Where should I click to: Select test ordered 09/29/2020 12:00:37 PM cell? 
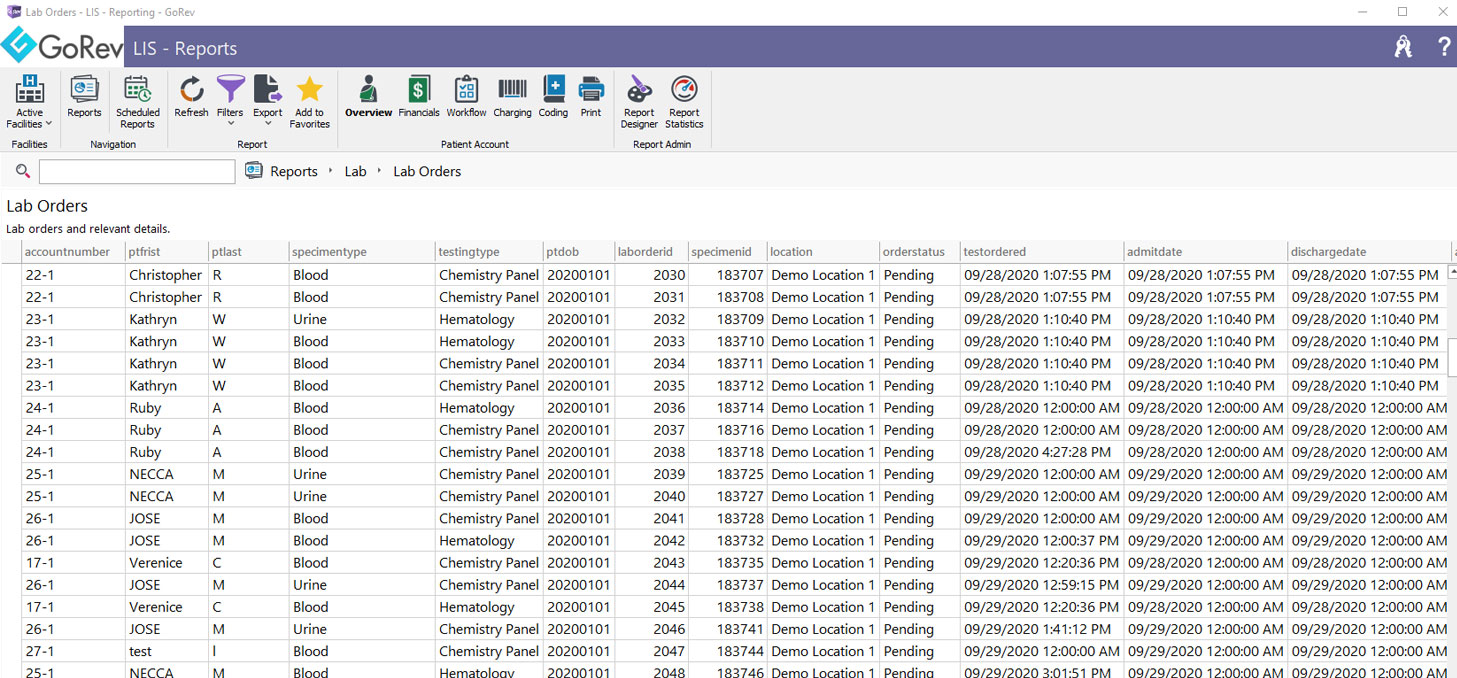pos(1042,541)
